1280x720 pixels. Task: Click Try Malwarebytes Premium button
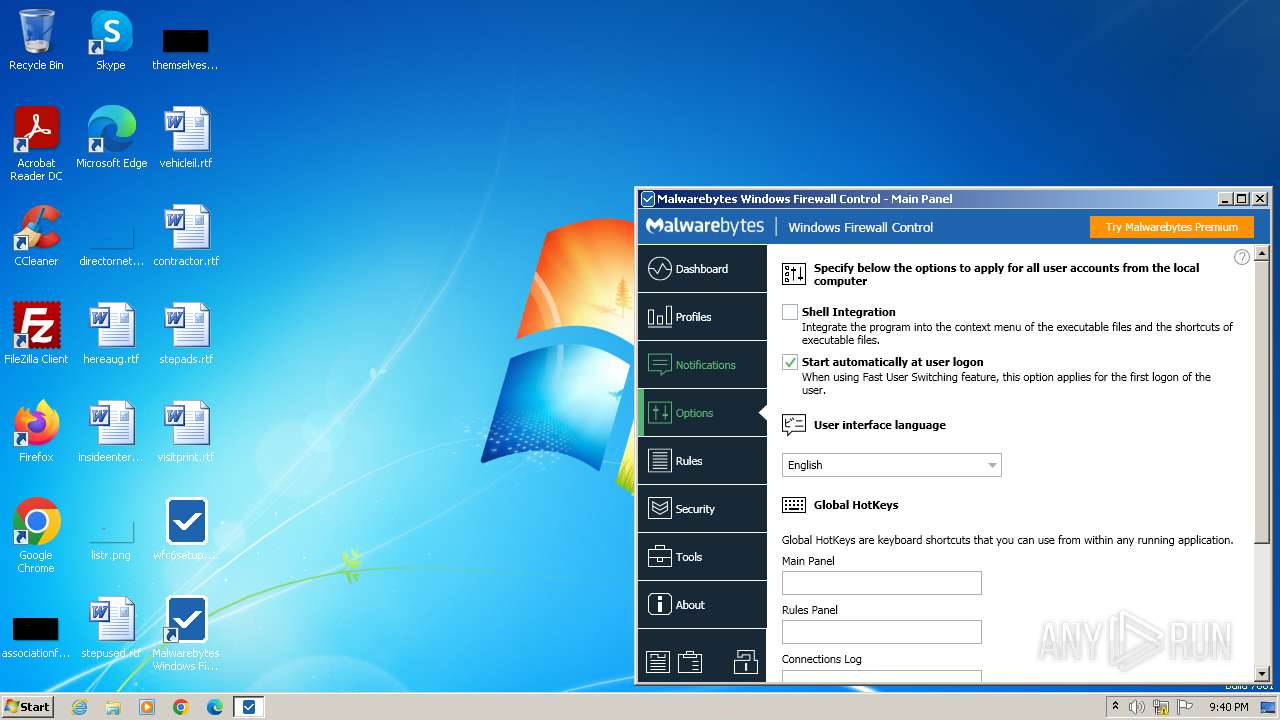click(1171, 227)
